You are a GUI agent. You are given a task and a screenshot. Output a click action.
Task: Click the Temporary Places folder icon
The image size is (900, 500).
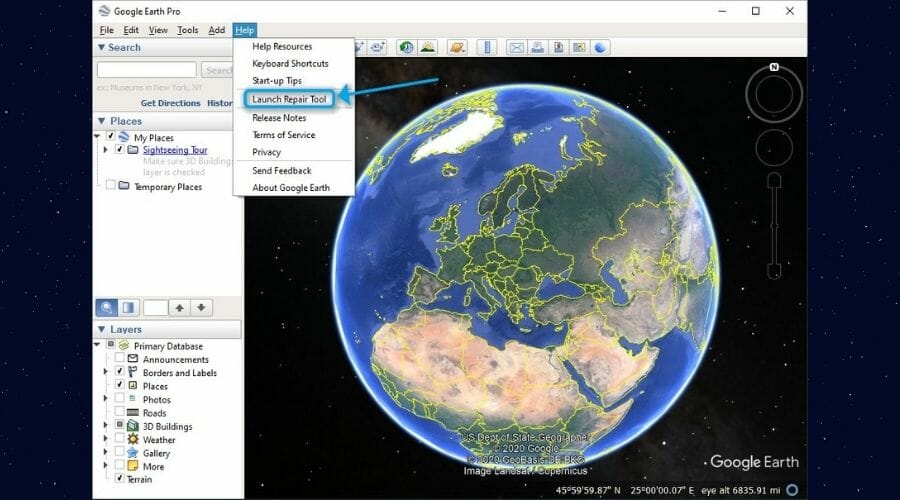(x=124, y=185)
